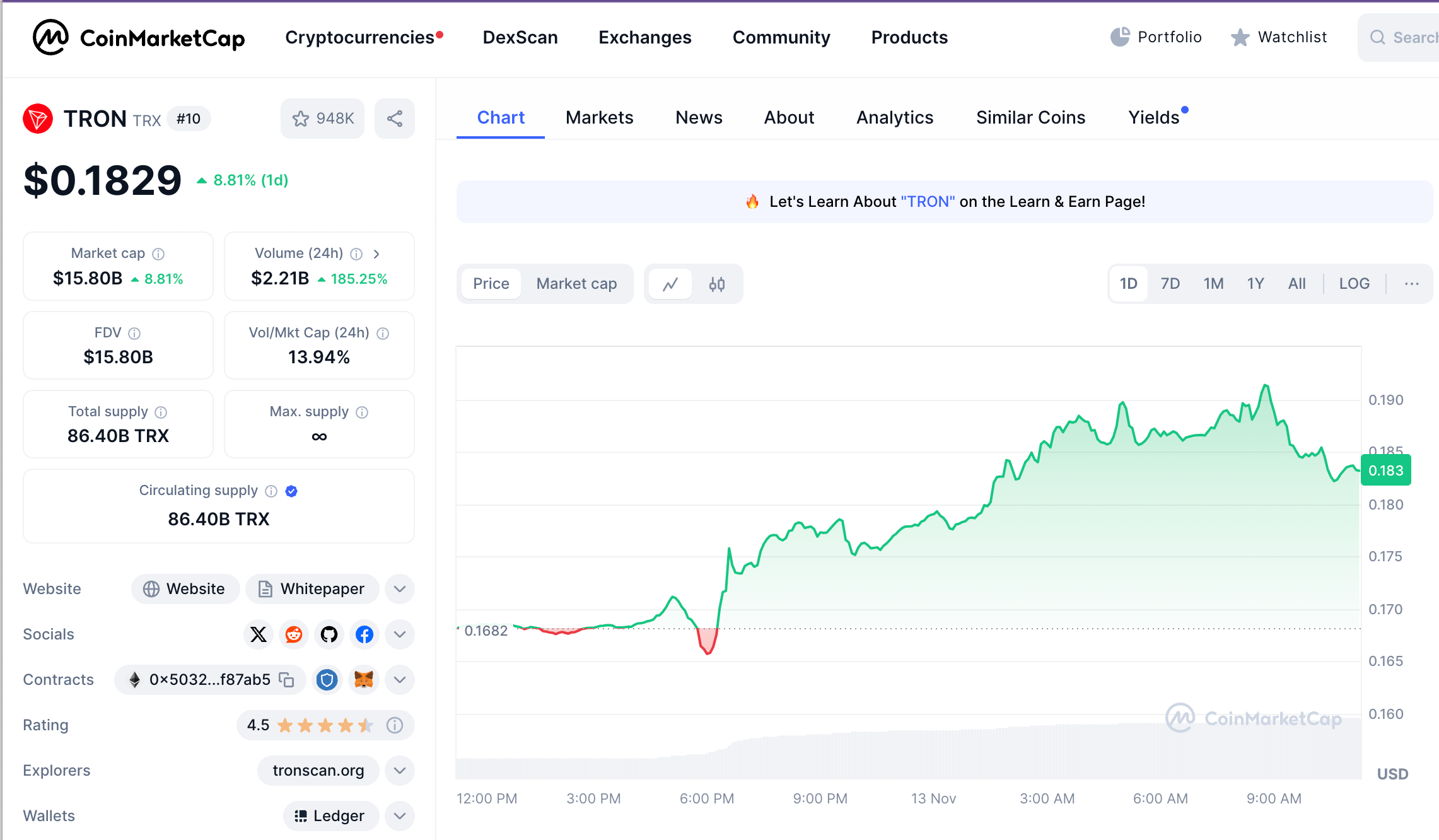Switch to the Similar Coins tab

pyautogui.click(x=1031, y=118)
